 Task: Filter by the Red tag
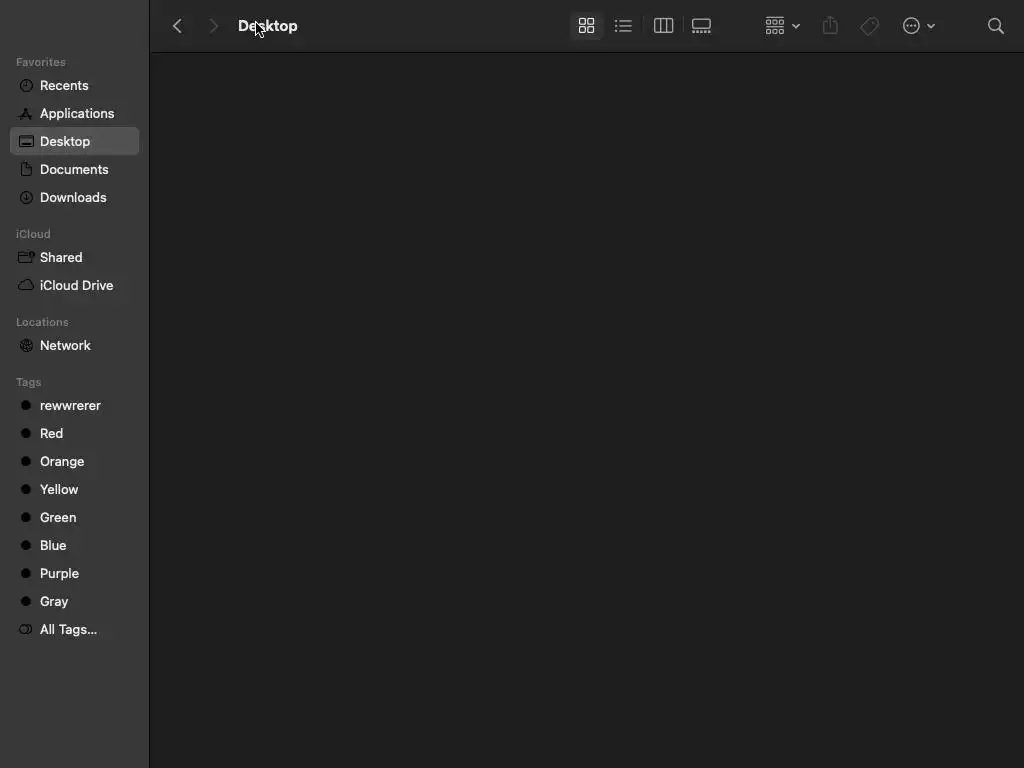tap(74, 434)
